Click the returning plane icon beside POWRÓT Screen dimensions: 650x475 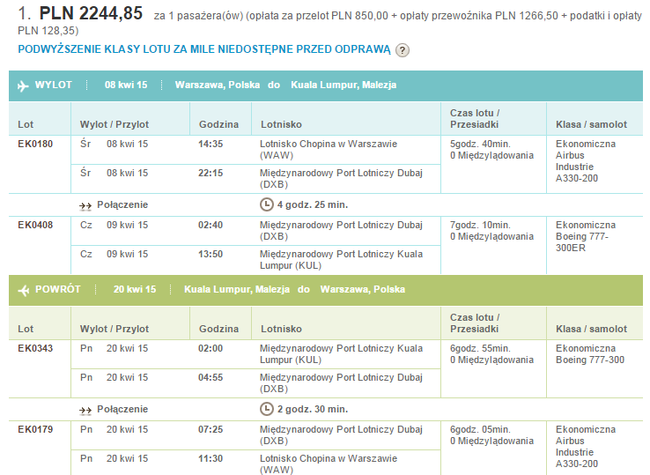pos(24,290)
